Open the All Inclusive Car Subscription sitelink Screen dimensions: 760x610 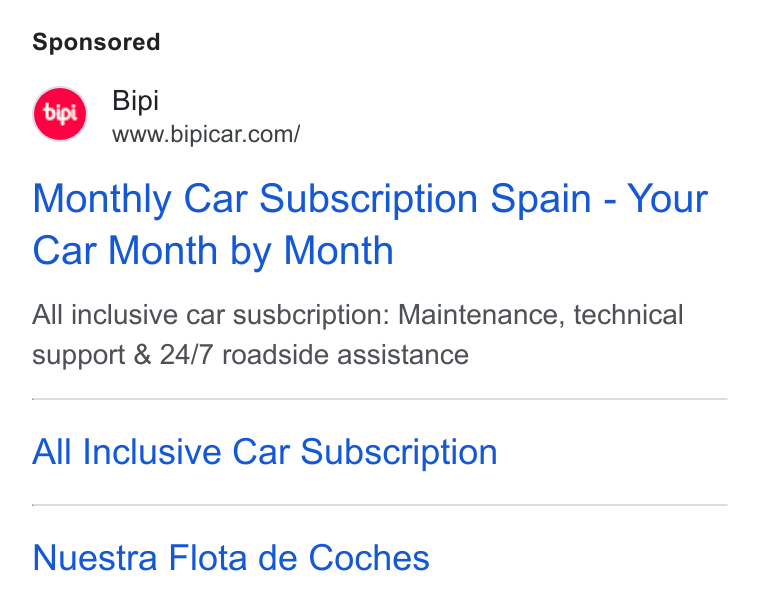265,452
